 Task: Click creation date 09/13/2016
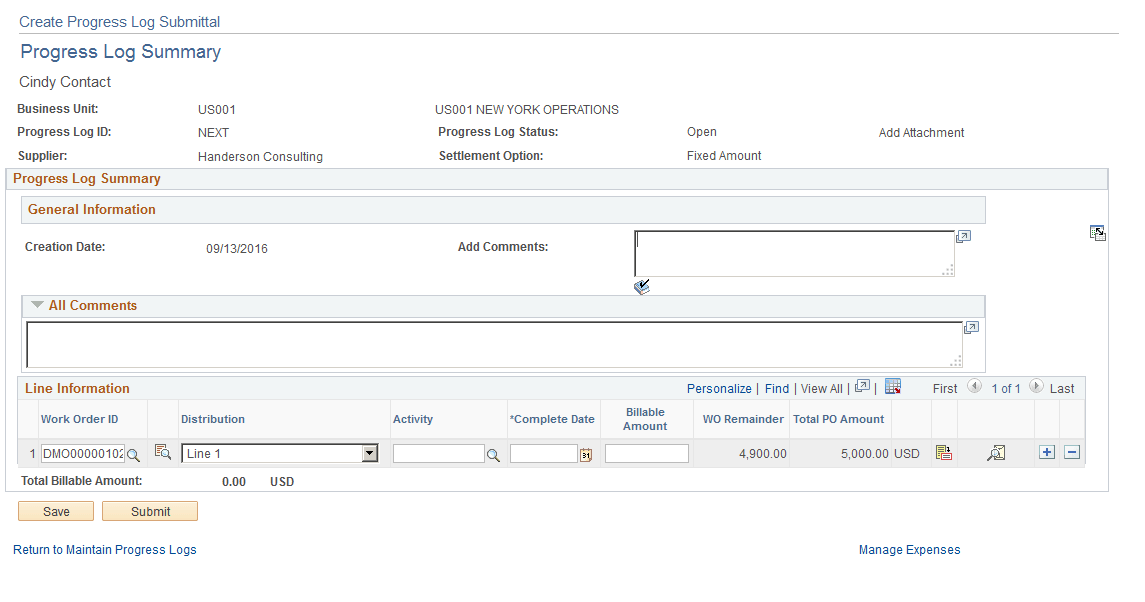[x=237, y=248]
